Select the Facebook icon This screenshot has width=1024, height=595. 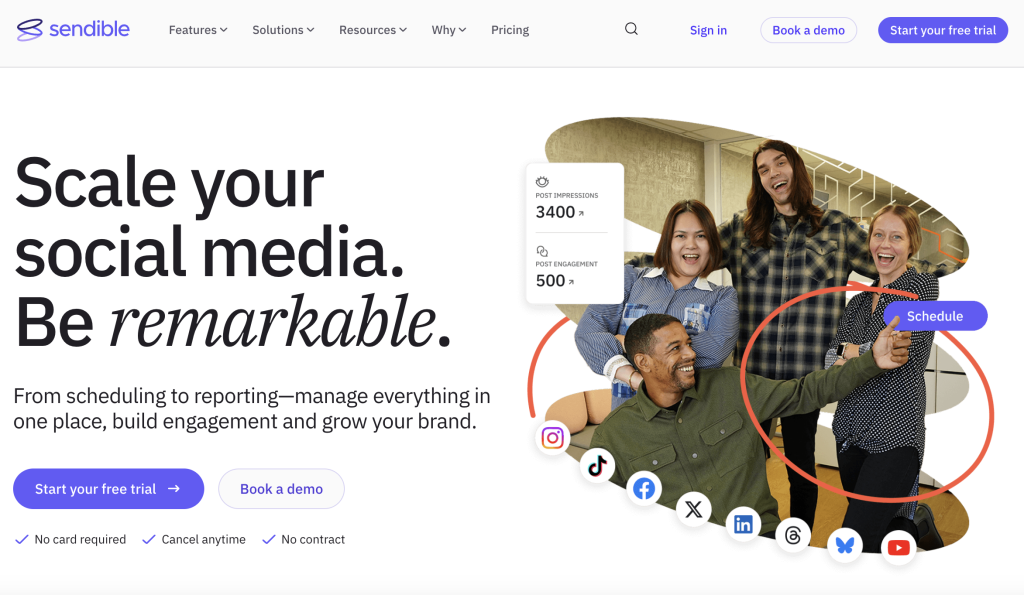coord(644,488)
